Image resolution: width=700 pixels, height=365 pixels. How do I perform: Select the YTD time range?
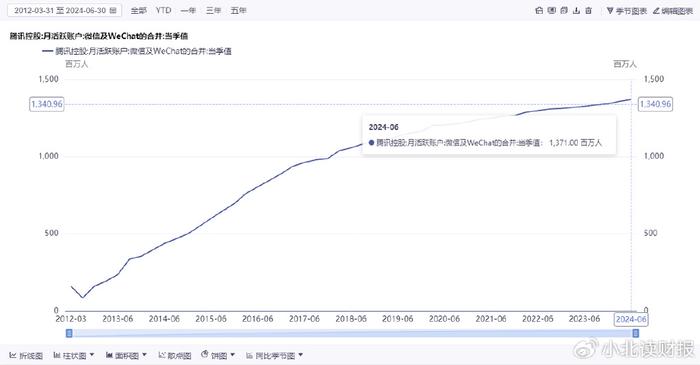(163, 10)
